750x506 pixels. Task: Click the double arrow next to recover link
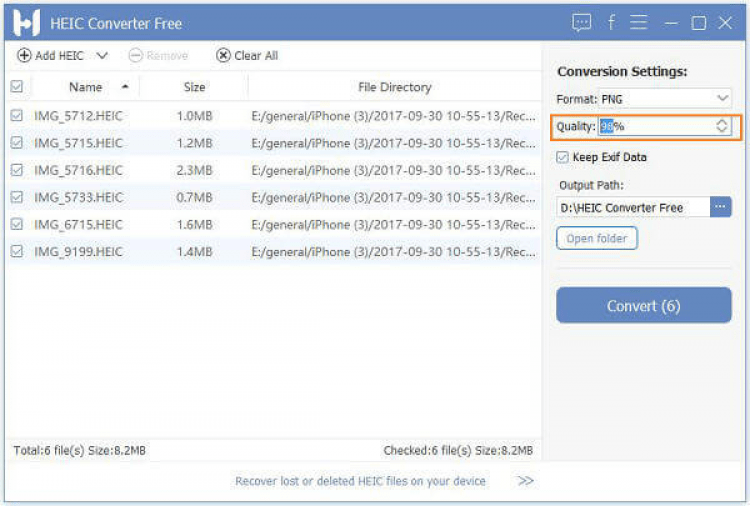525,481
